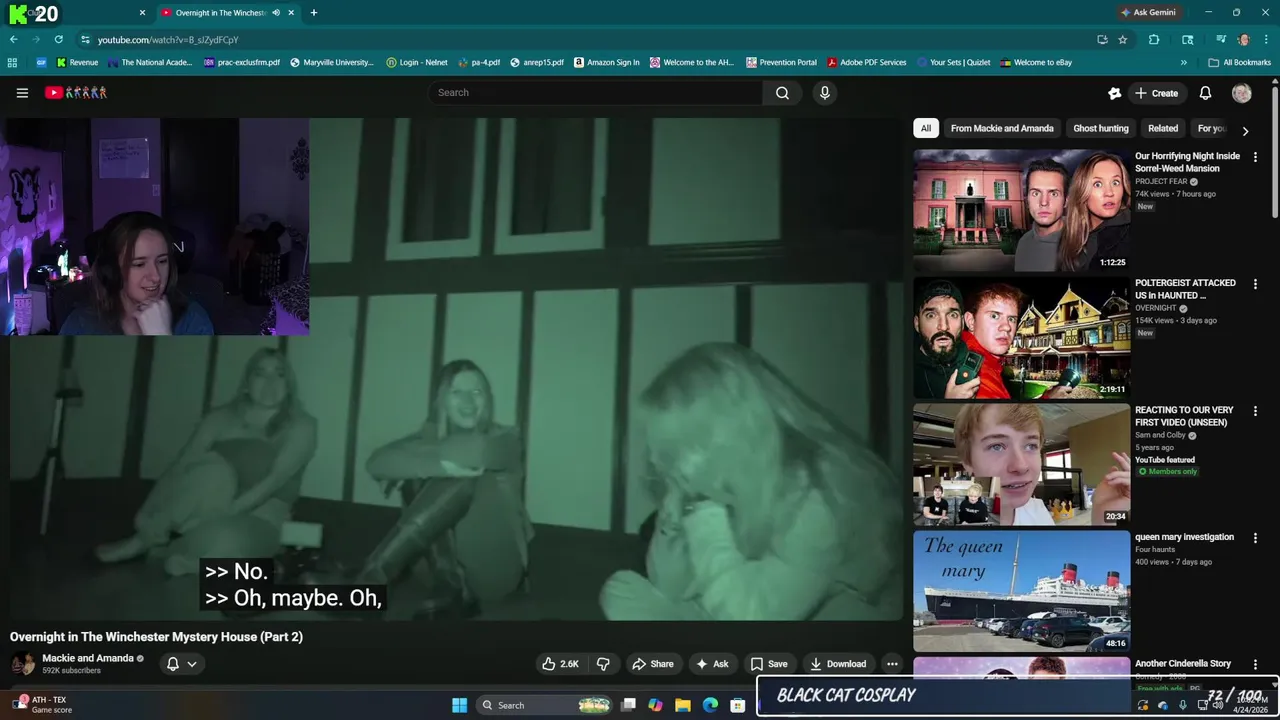Viewport: 1280px width, 720px height.
Task: Click the YouTube search magnifier button
Action: coord(782,93)
